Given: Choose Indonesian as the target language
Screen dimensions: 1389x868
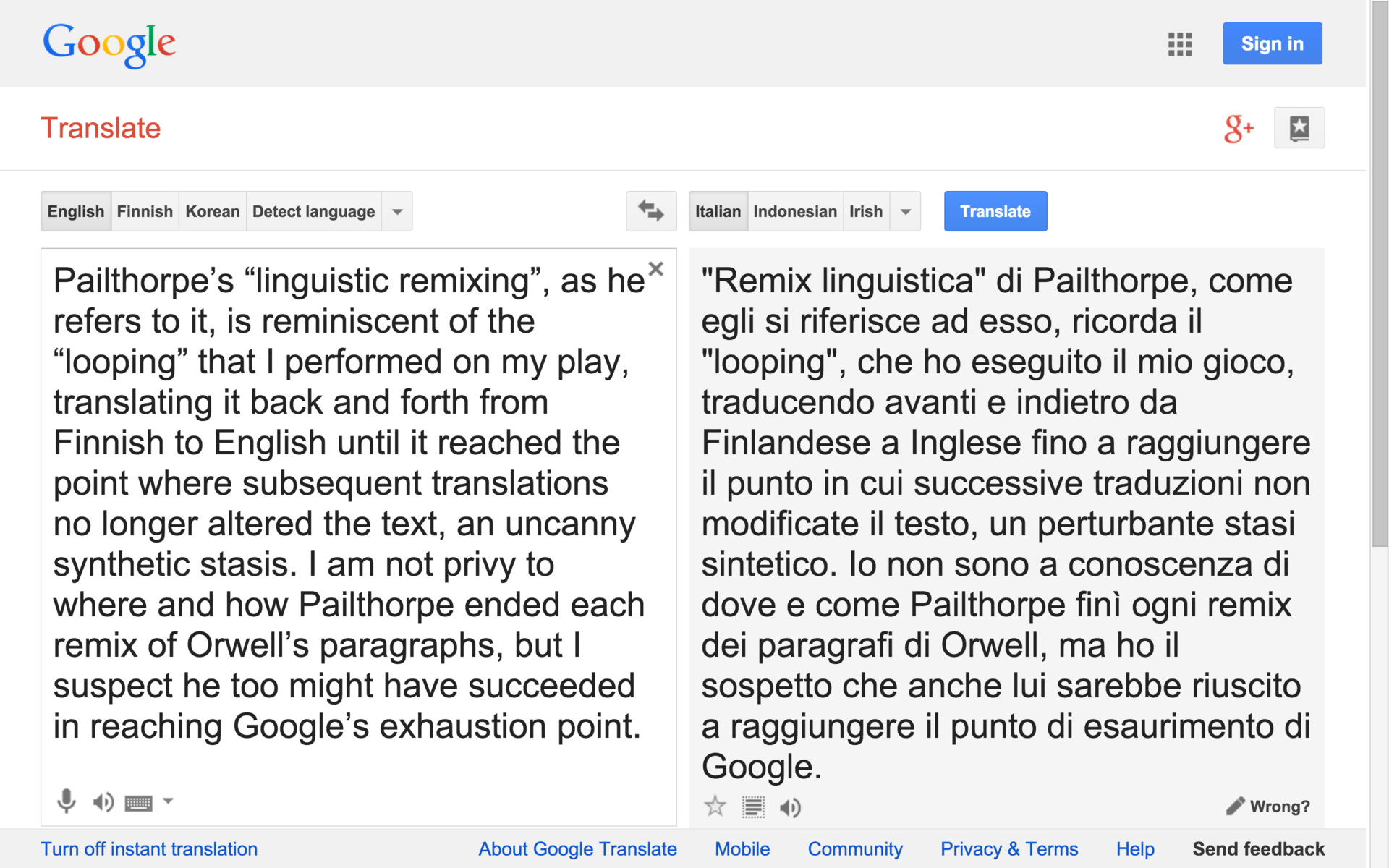Looking at the screenshot, I should (794, 211).
